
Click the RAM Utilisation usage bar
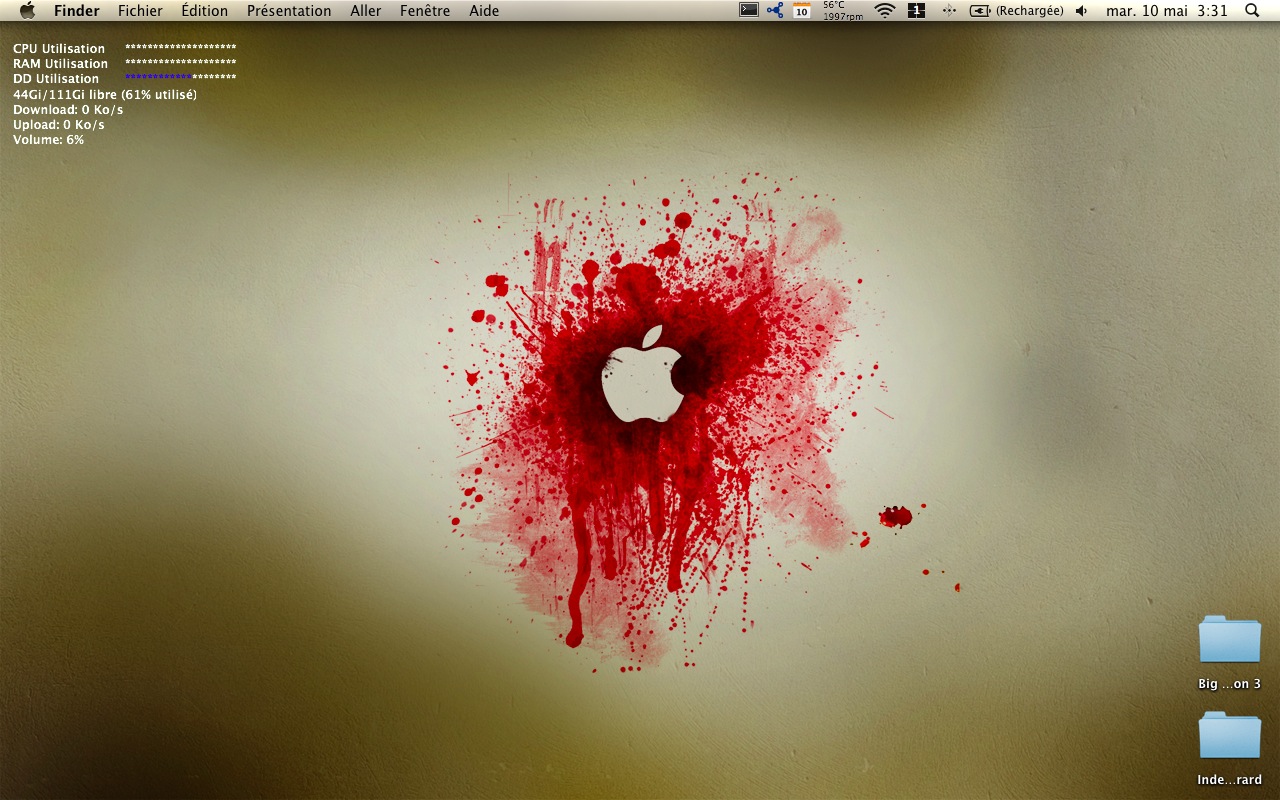pos(181,62)
